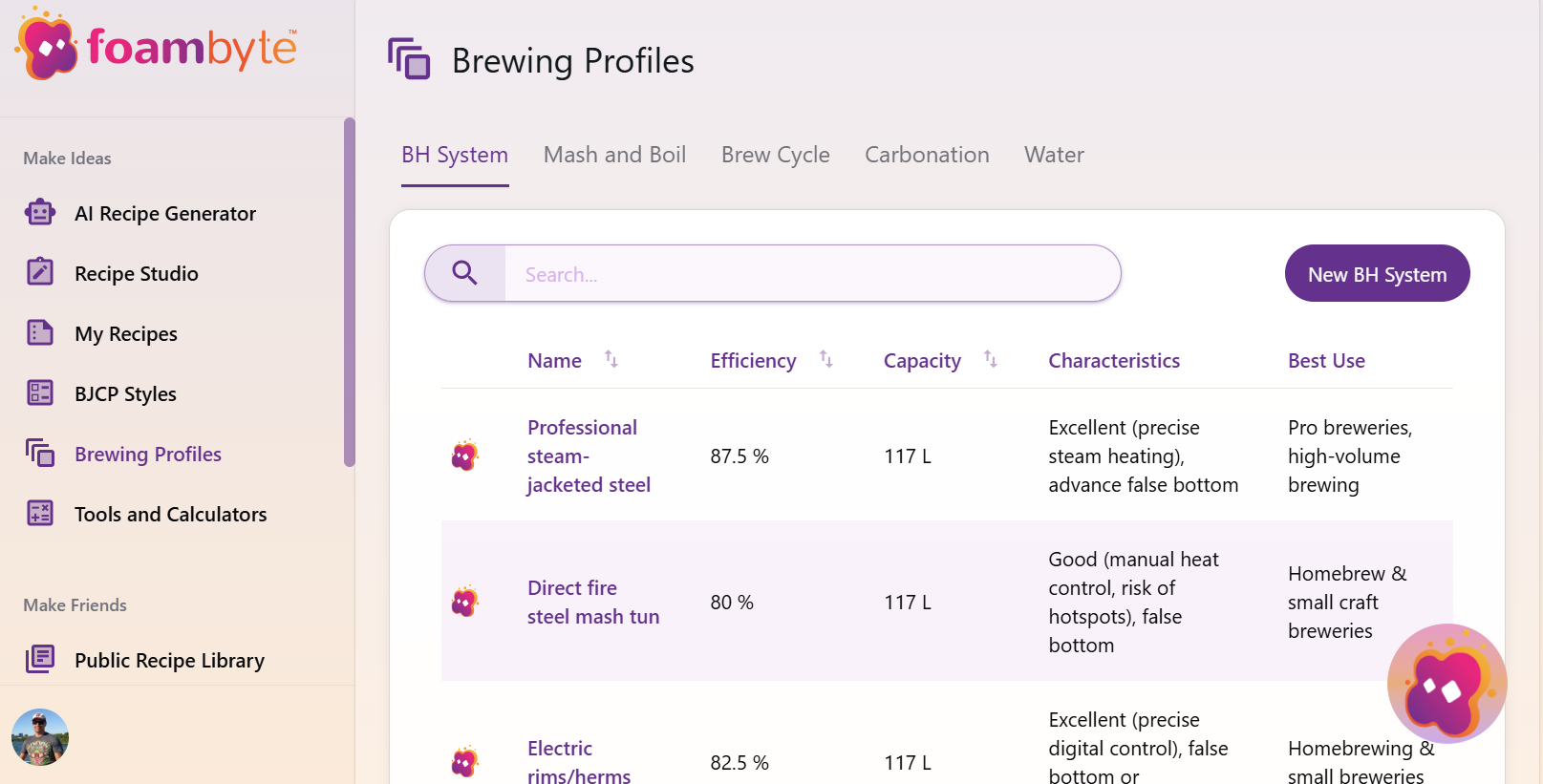The width and height of the screenshot is (1543, 784).
Task: Sort table by Name column arrows
Action: tap(611, 359)
